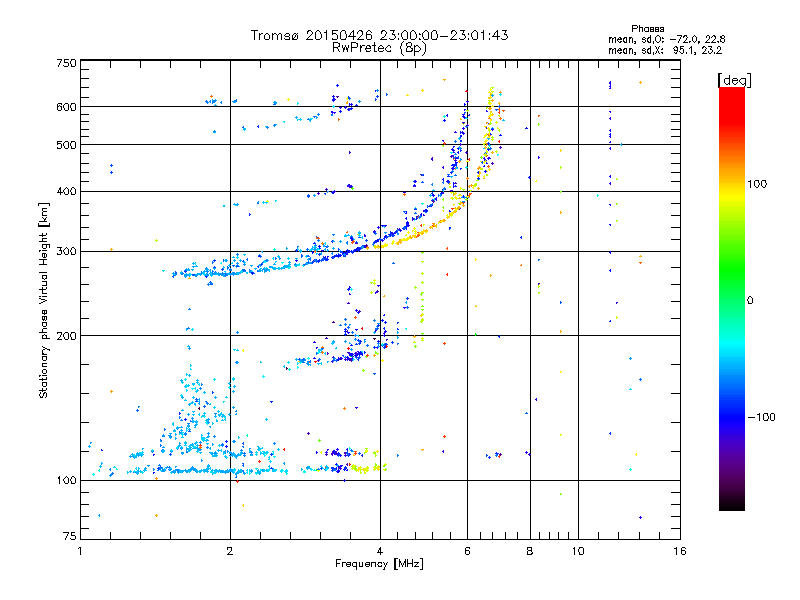
Task: Click the 'mean, sd,O: -72.0, 22.8' statistic
Action: [x=666, y=40]
